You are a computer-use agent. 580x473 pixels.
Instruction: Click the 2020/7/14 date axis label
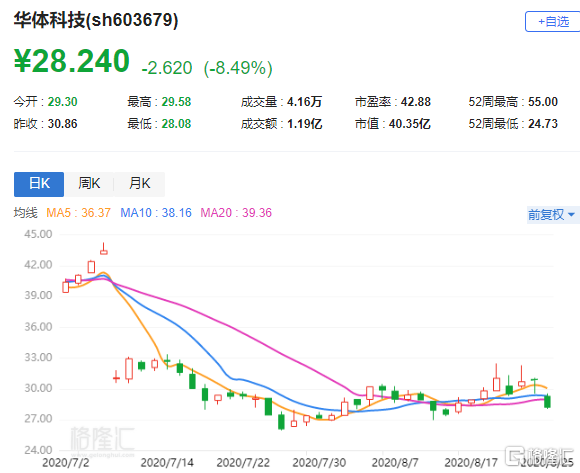tap(167, 463)
